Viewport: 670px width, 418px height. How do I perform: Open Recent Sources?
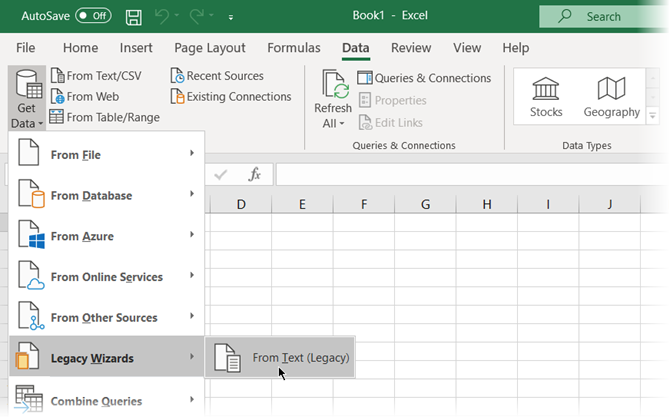click(217, 76)
